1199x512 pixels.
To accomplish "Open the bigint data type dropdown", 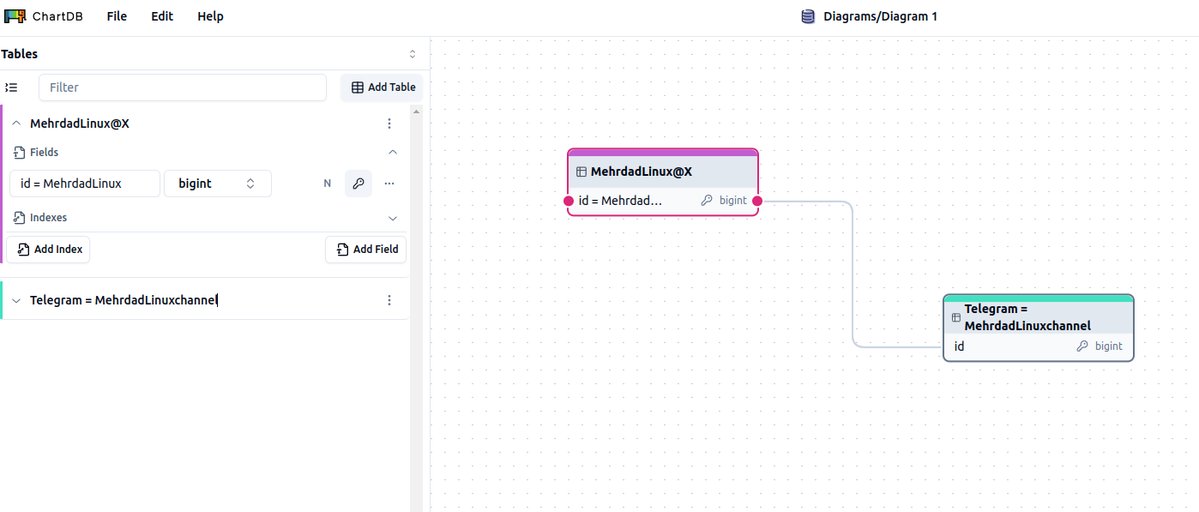I will coord(218,183).
